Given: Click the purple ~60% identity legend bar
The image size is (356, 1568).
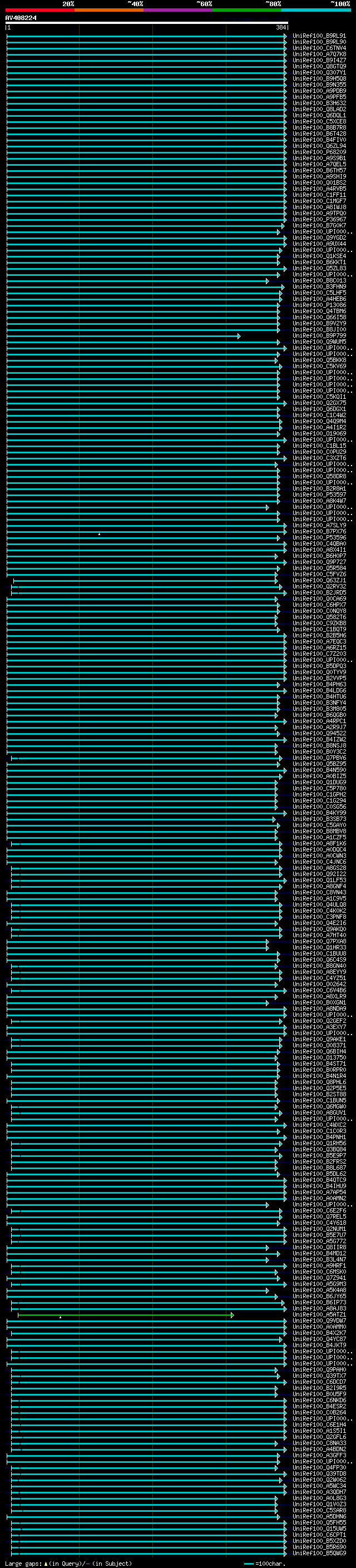Looking at the screenshot, I should coord(179,10).
